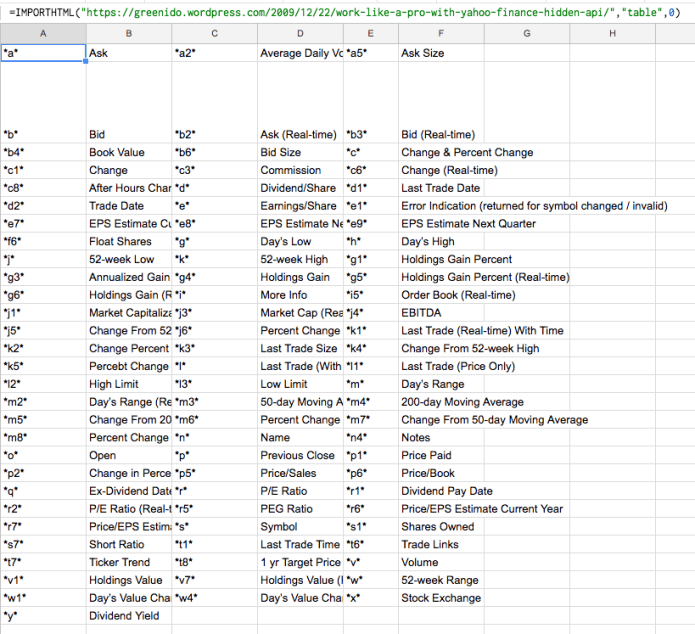
Task: Click the 'Day's High' cell
Action: [441, 241]
